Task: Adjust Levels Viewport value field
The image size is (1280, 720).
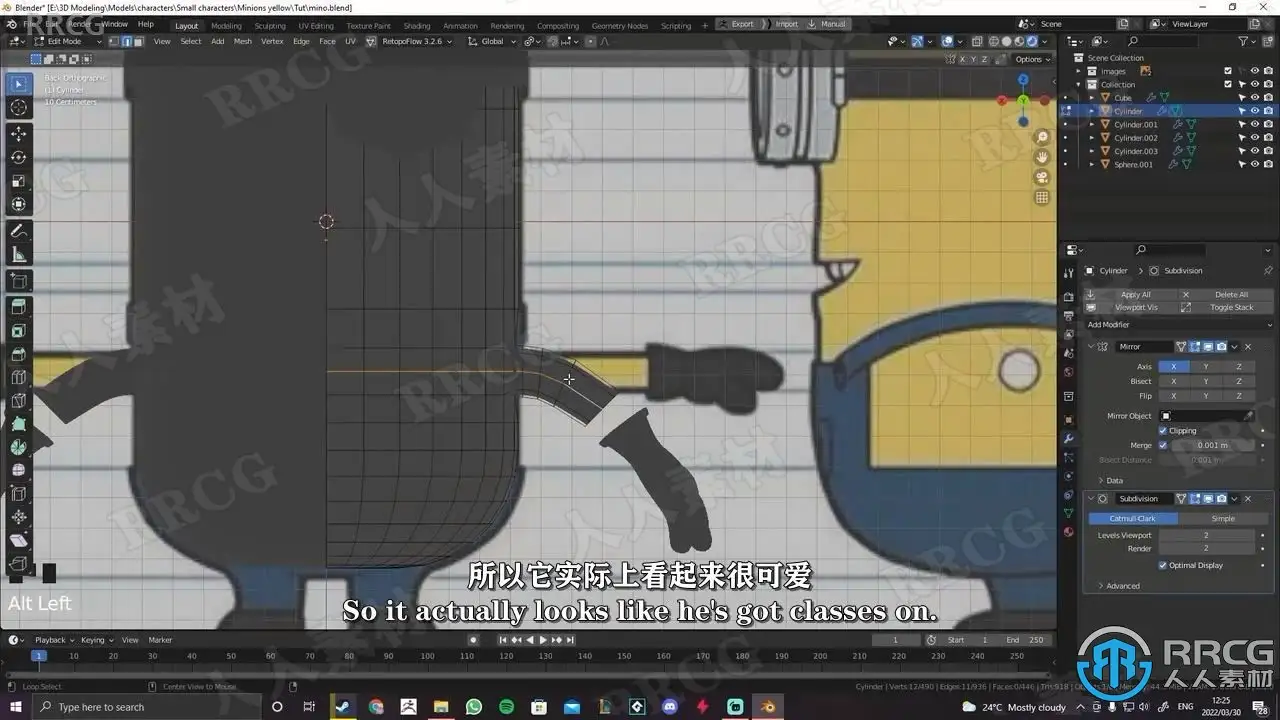Action: [x=1205, y=535]
